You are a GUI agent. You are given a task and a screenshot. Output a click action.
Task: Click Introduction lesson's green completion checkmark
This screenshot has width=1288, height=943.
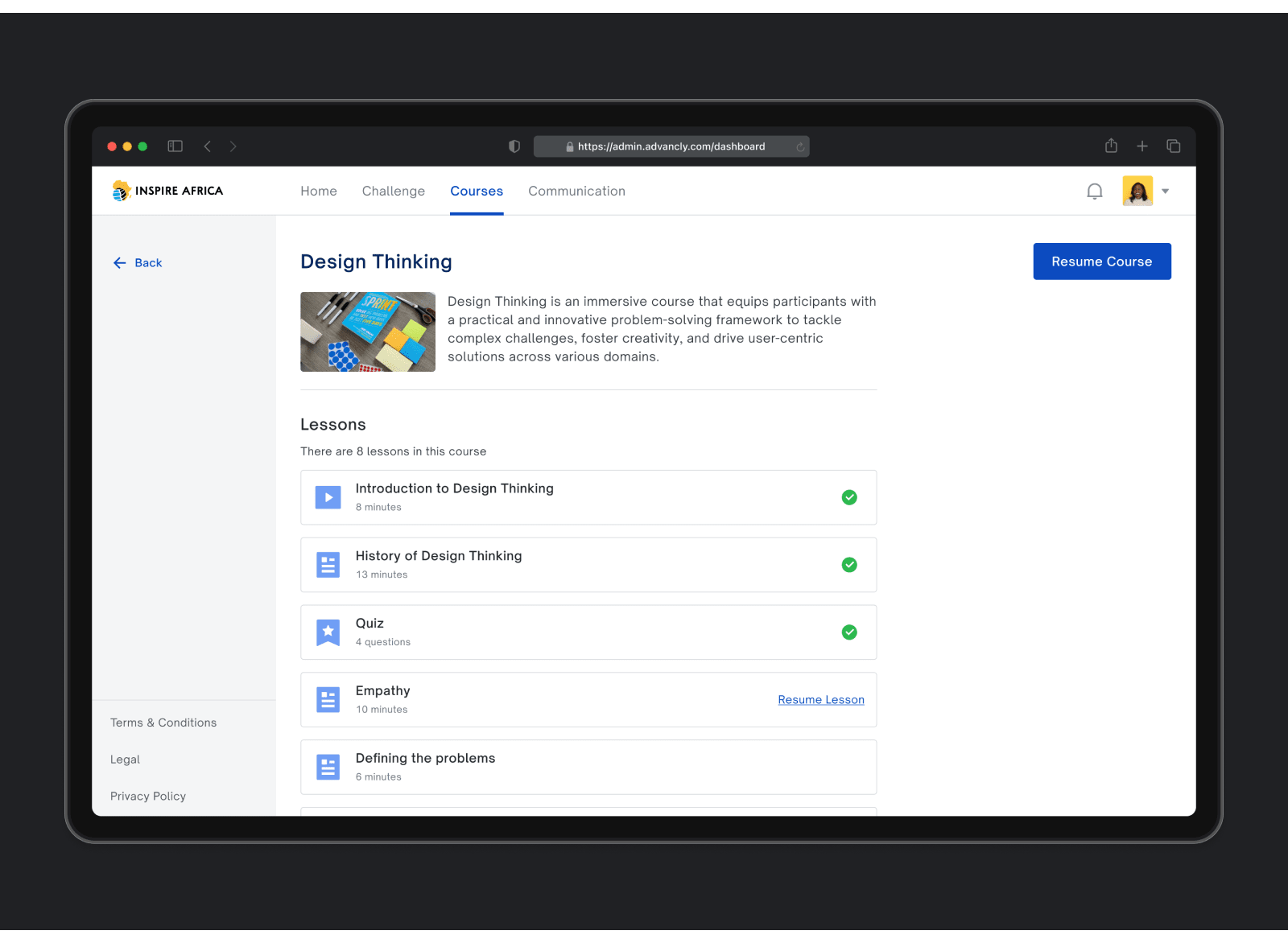point(849,497)
